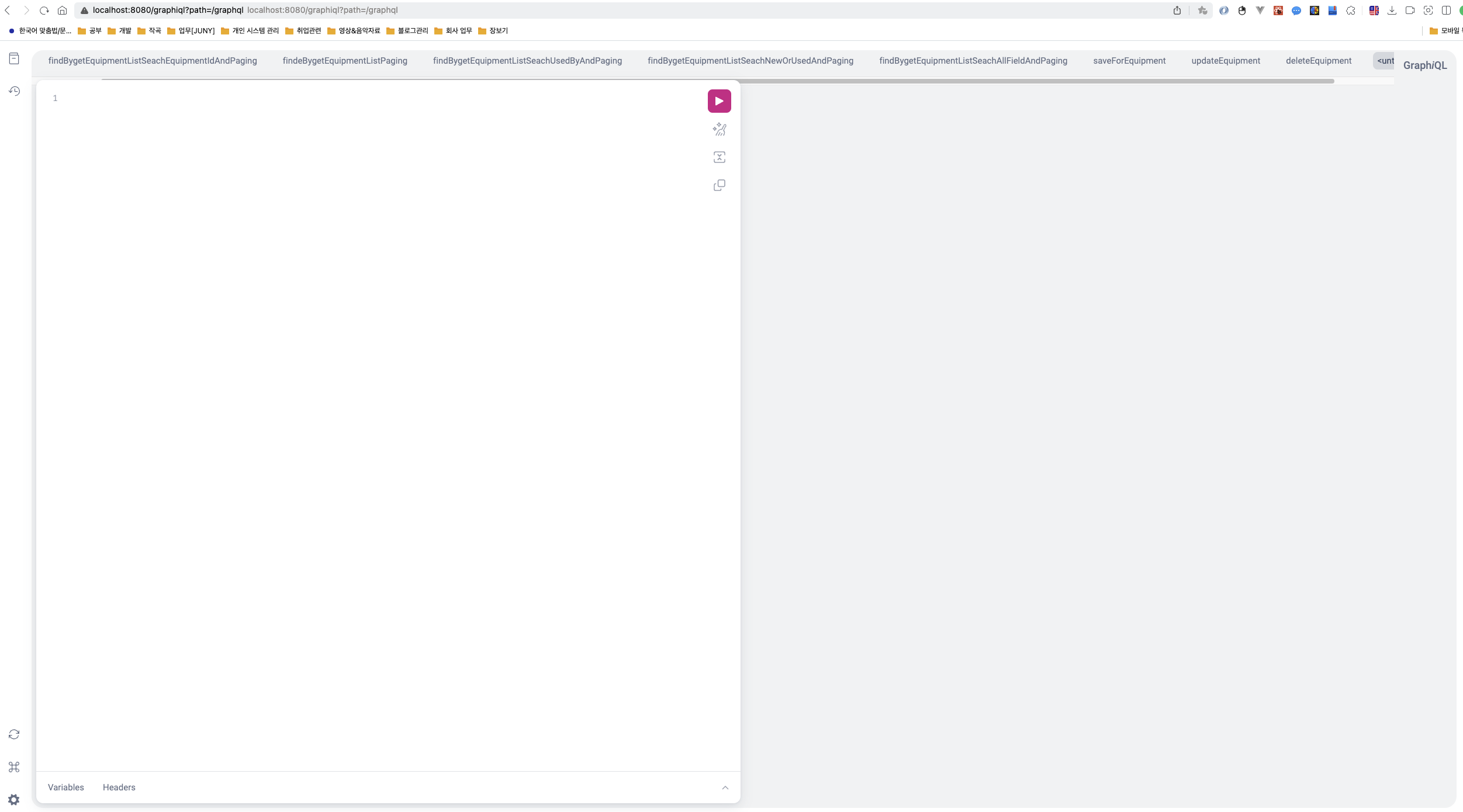This screenshot has height=812, width=1463.
Task: Open the findeBygetEquipmentListPaging tab
Action: coord(344,61)
